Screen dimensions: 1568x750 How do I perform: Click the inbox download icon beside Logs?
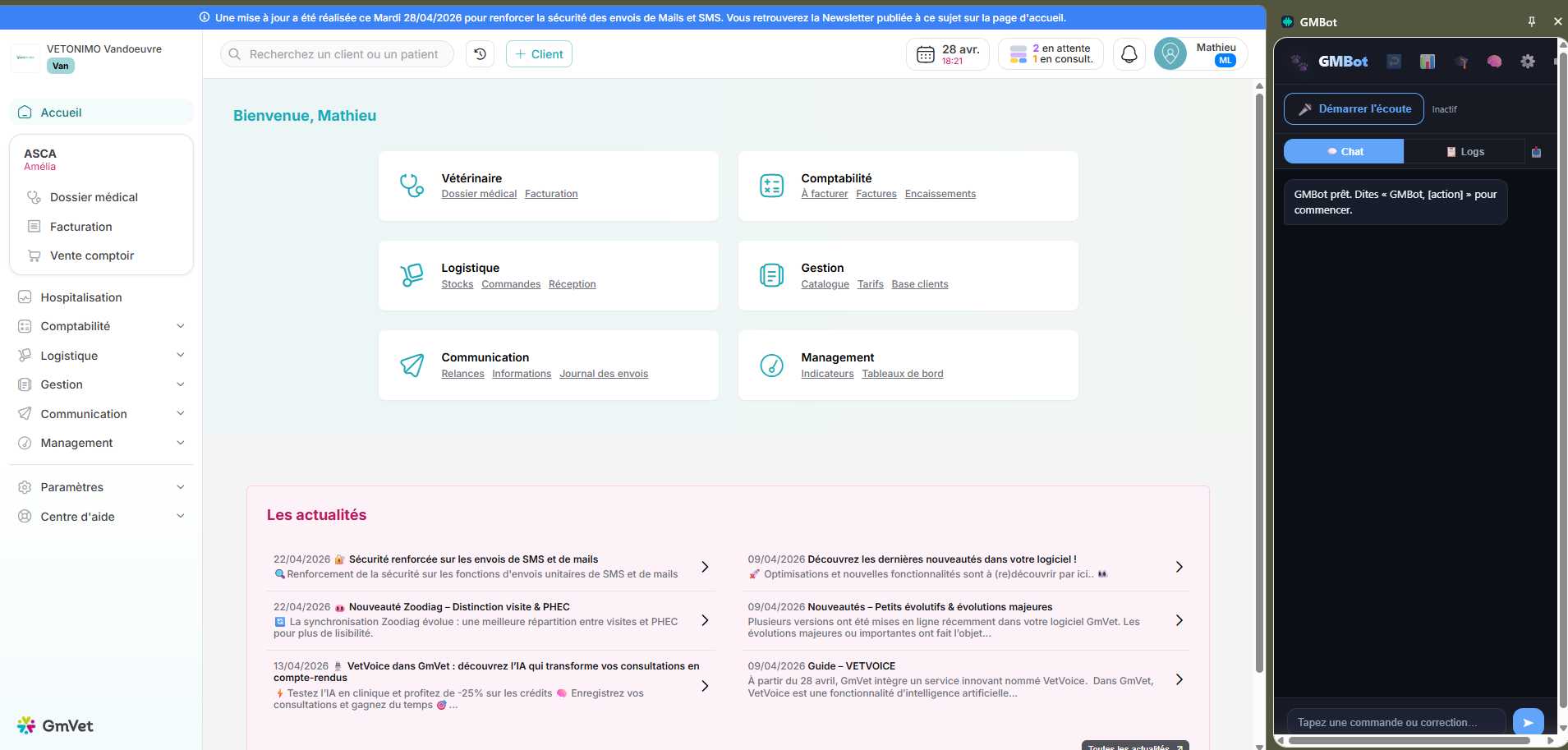pyautogui.click(x=1537, y=152)
